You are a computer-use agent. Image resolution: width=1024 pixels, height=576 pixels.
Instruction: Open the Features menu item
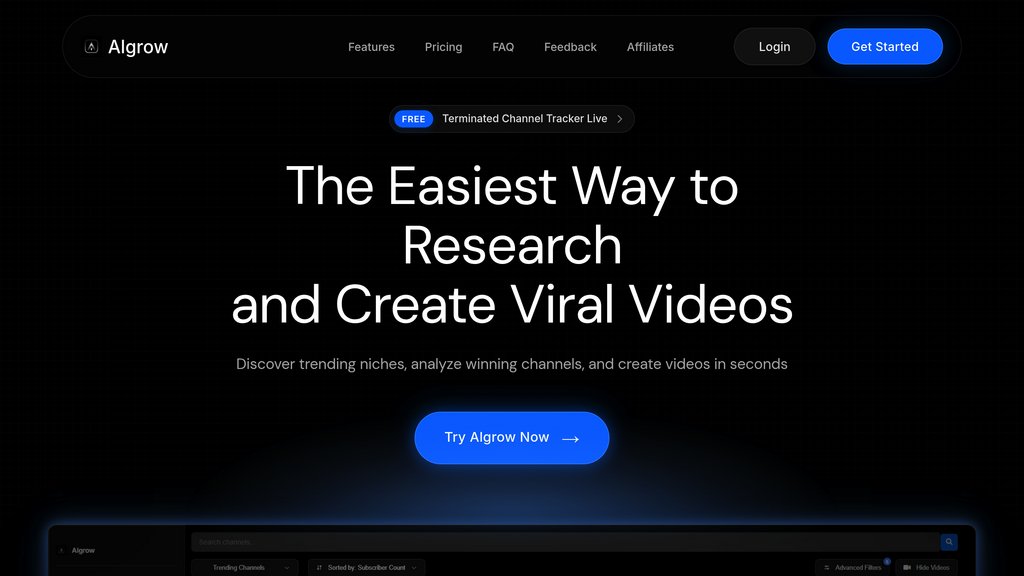pos(371,47)
